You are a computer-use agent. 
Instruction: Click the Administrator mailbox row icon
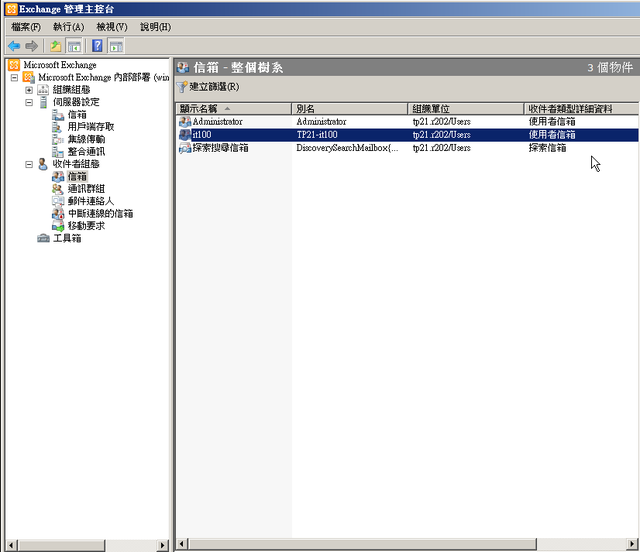185,122
